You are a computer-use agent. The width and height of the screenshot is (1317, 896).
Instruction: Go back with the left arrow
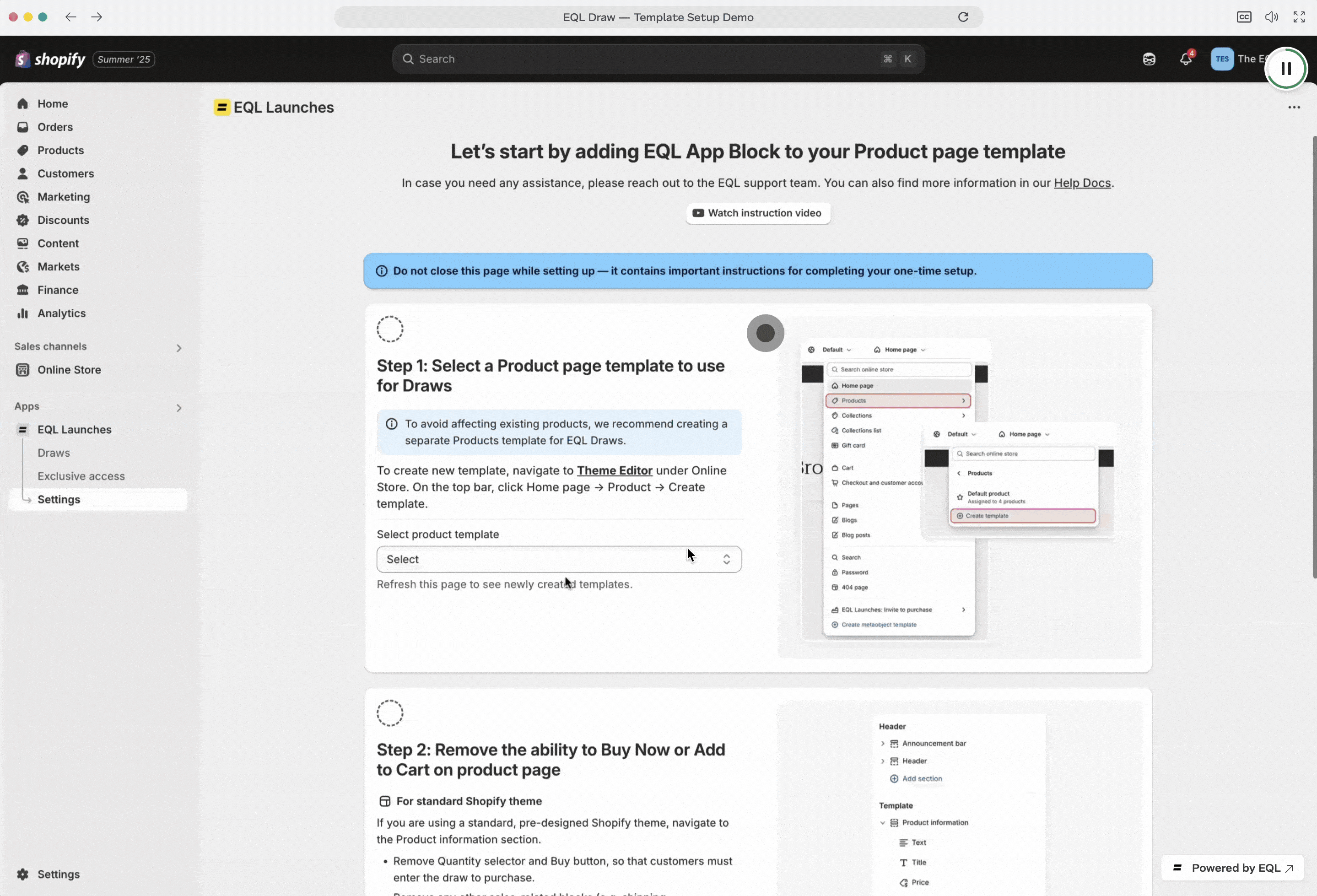[70, 17]
